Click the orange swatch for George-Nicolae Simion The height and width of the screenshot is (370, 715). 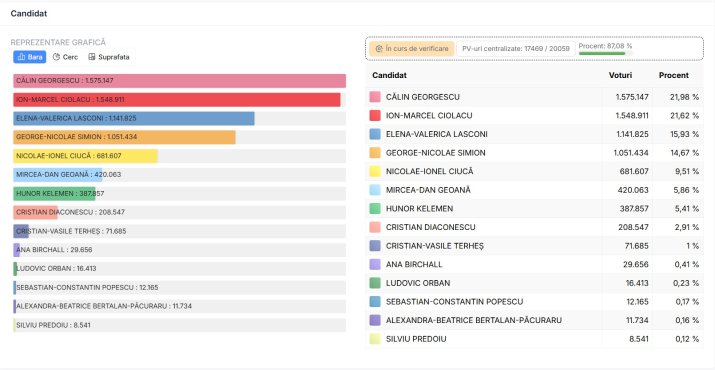[x=375, y=153]
